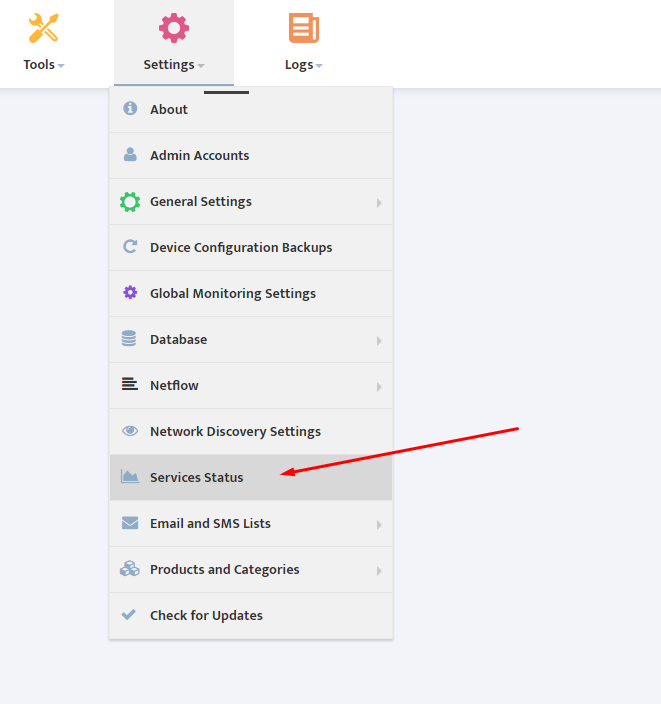The width and height of the screenshot is (661, 704).
Task: Click the Network Discovery Settings eye icon
Action: click(x=130, y=431)
